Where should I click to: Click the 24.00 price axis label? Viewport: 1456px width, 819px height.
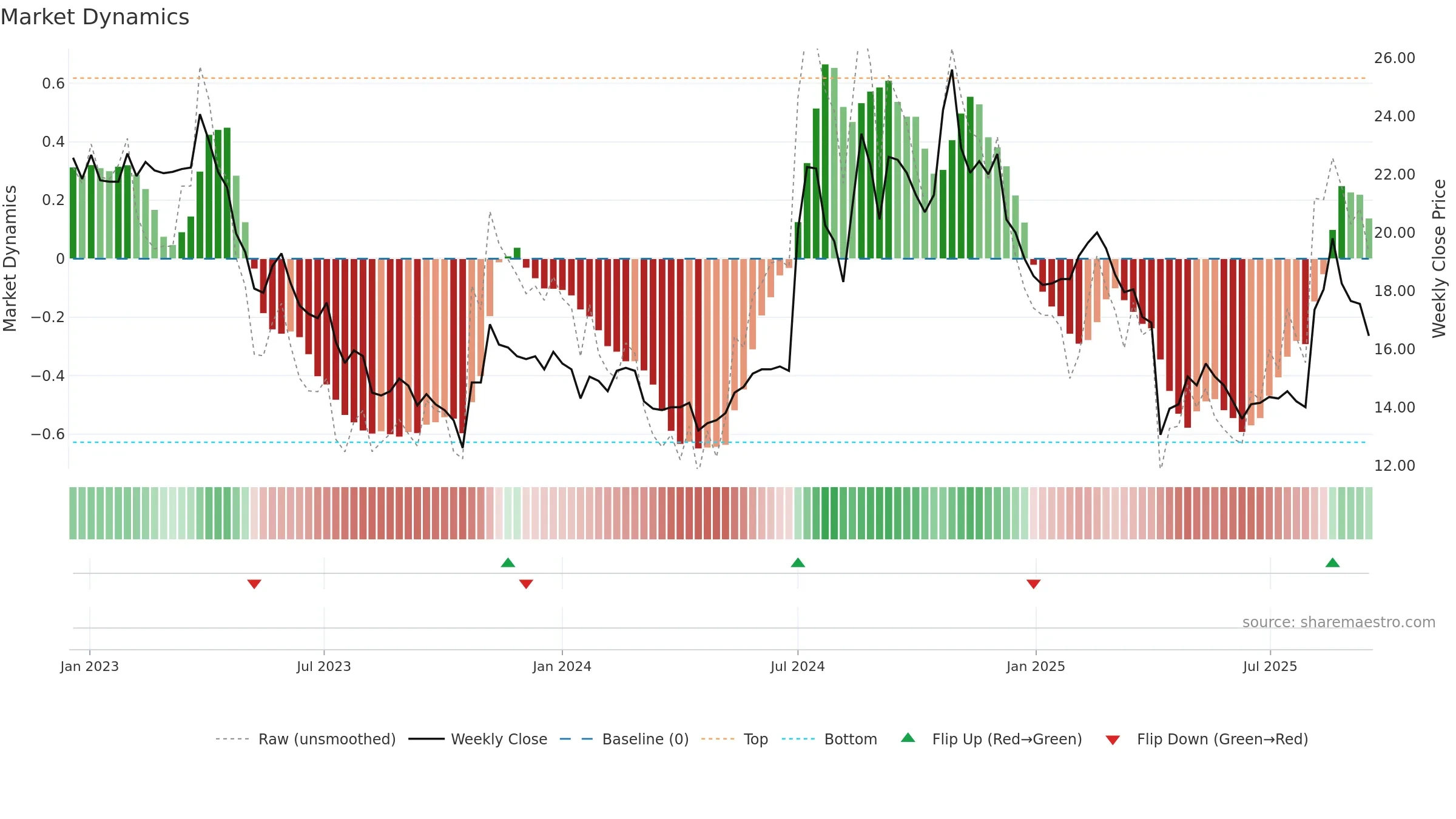coord(1395,116)
